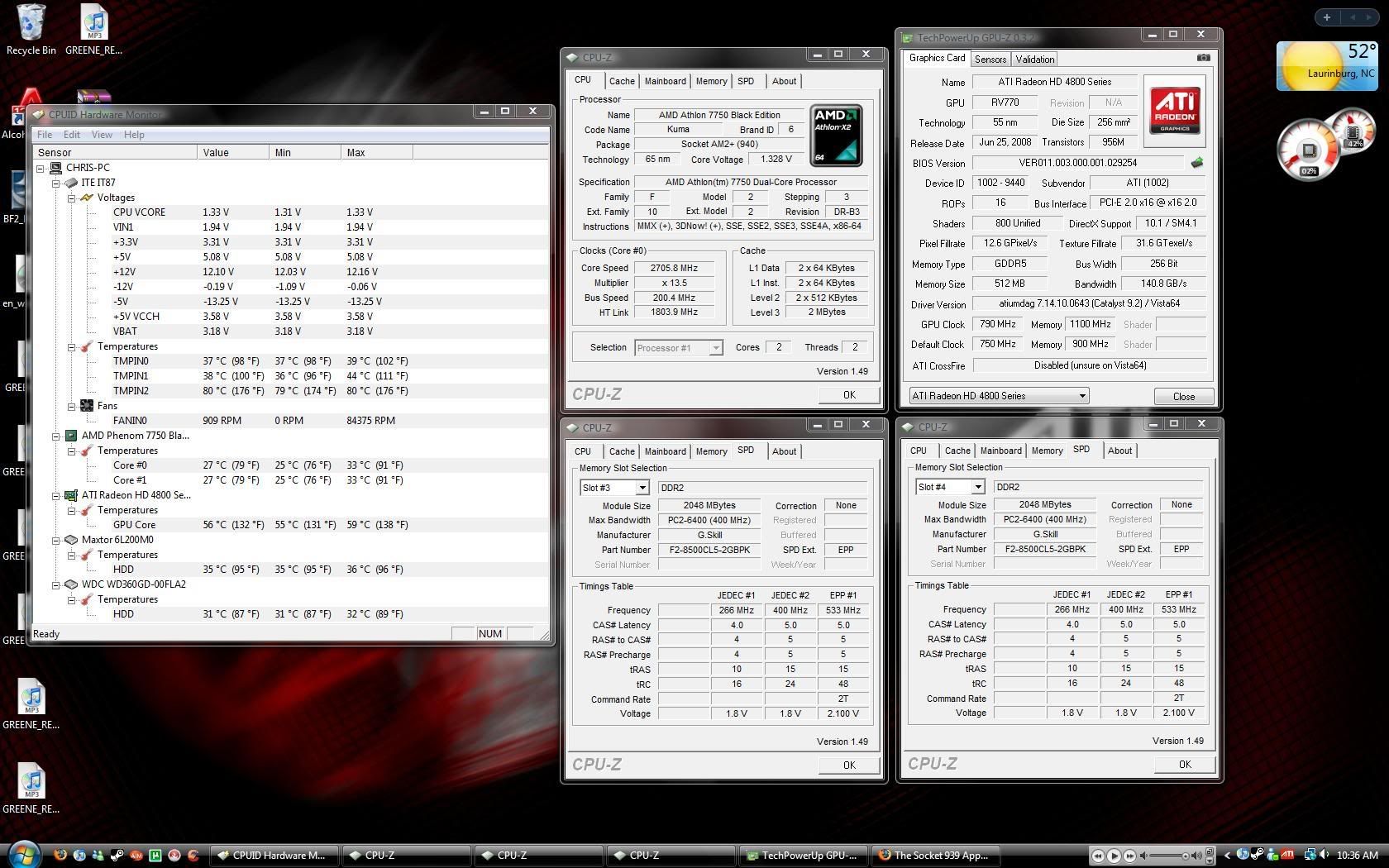Click the Steam icon in the system tray
1389x868 pixels.
[x=1257, y=855]
